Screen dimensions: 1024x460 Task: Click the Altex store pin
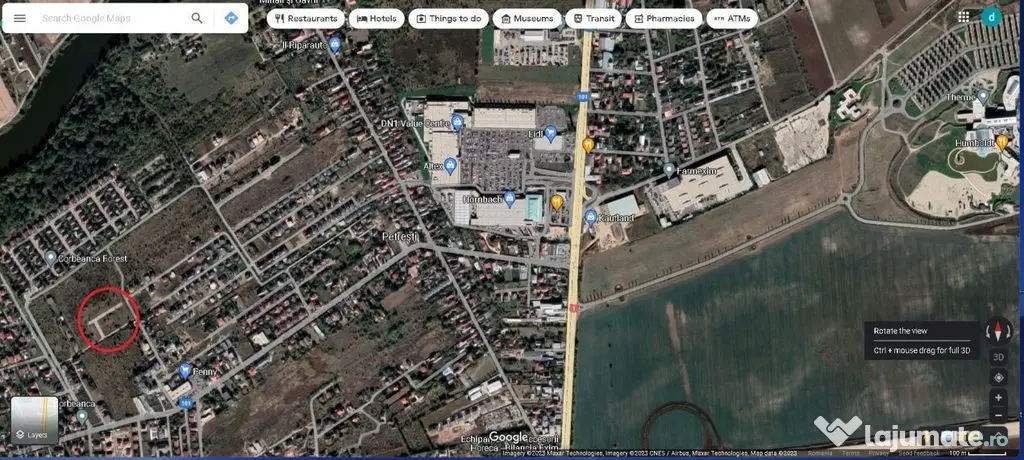pos(450,165)
